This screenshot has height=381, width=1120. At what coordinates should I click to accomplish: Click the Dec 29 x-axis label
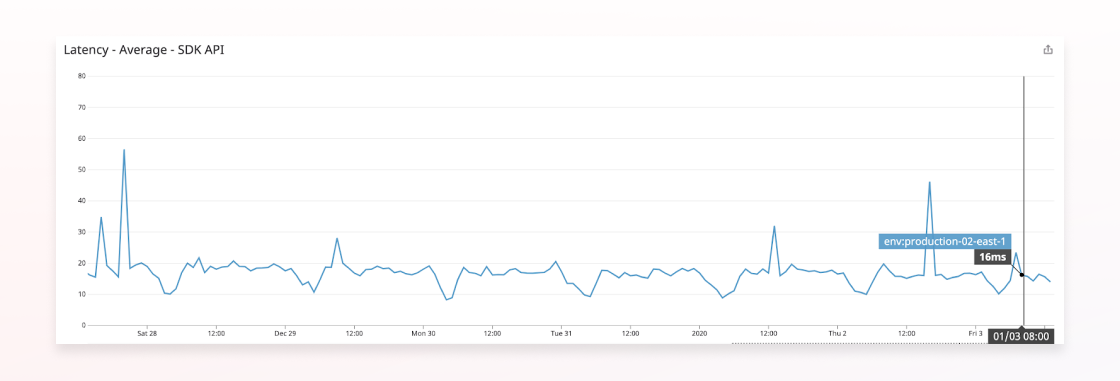point(285,334)
